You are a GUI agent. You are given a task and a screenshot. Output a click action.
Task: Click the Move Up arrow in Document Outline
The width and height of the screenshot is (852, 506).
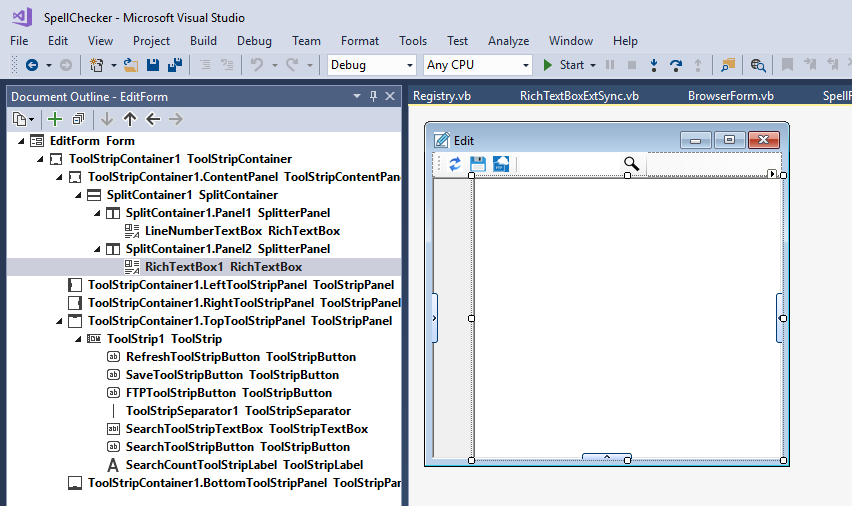tap(130, 119)
